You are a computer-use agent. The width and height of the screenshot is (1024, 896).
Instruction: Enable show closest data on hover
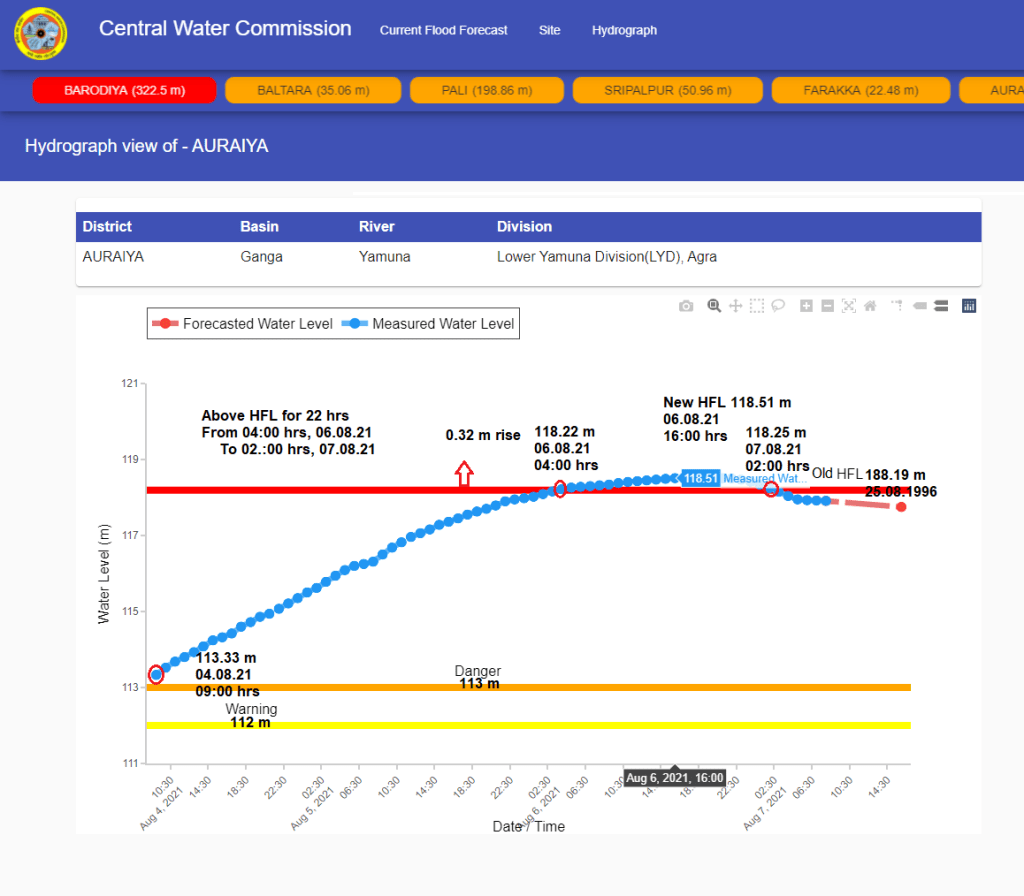point(919,306)
